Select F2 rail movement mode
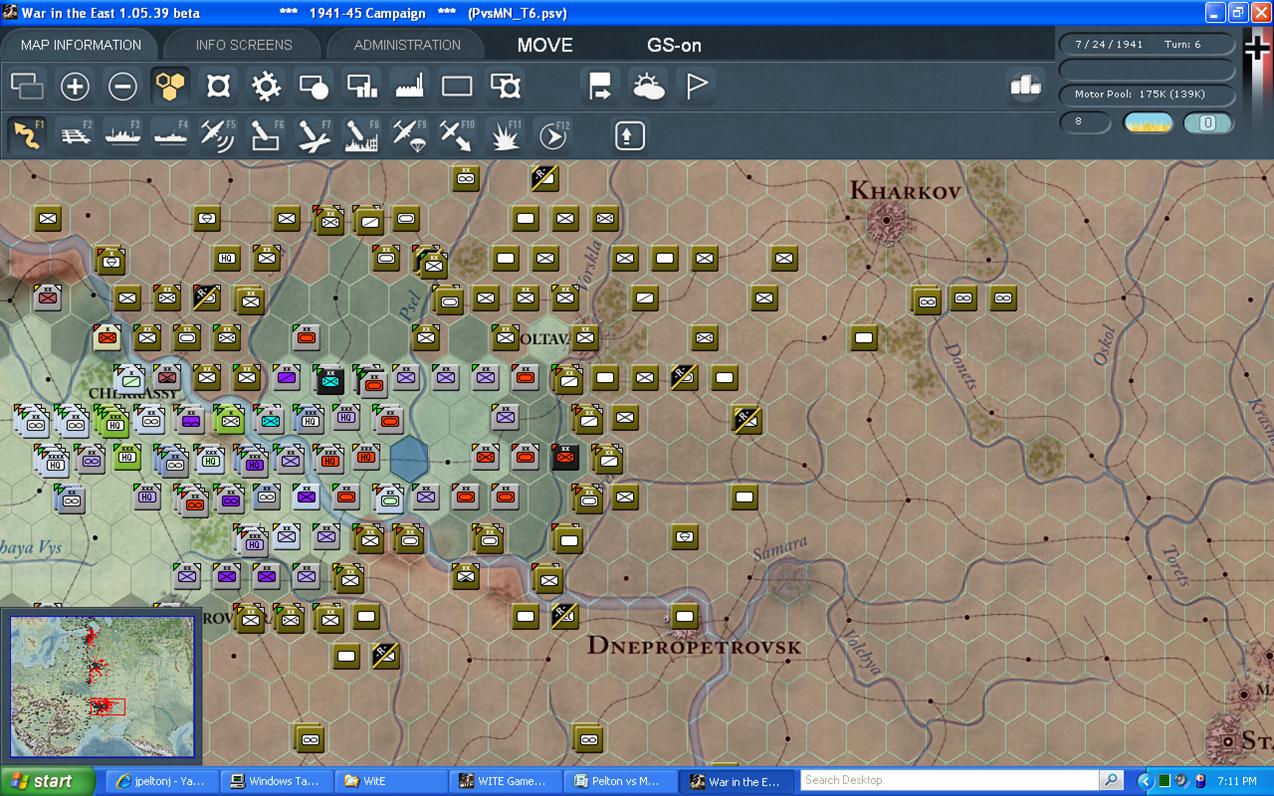This screenshot has width=1274, height=796. pyautogui.click(x=75, y=135)
